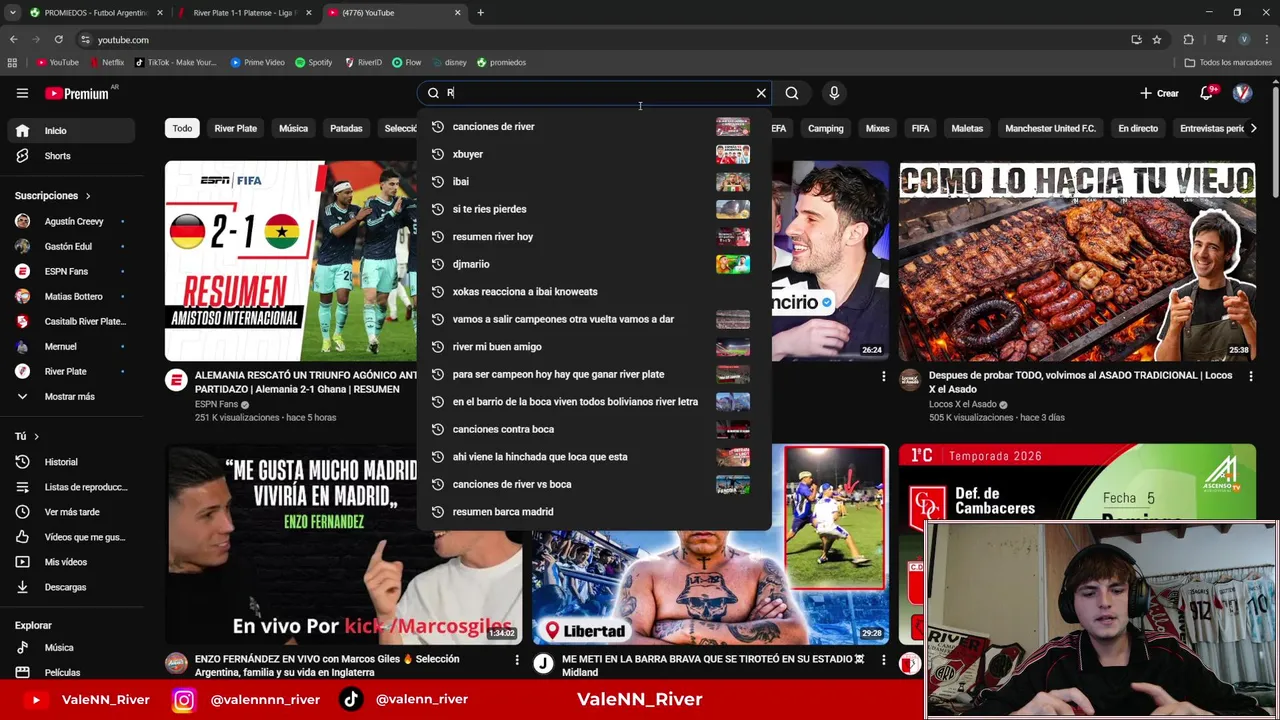Choose suggestion 'djmariio'
The image size is (1280, 720).
(593, 264)
